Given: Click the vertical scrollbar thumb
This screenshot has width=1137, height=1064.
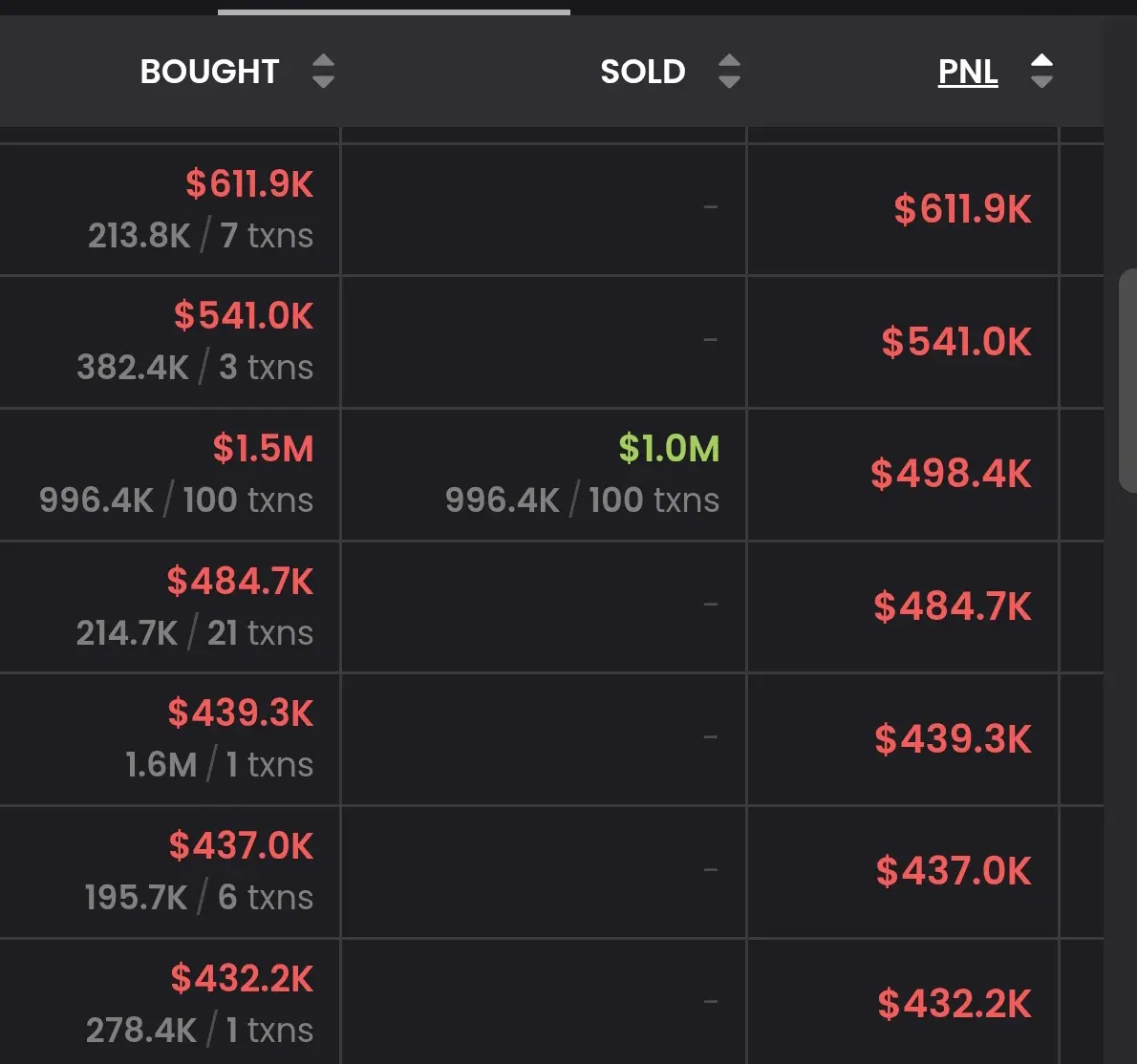Looking at the screenshot, I should (1128, 380).
